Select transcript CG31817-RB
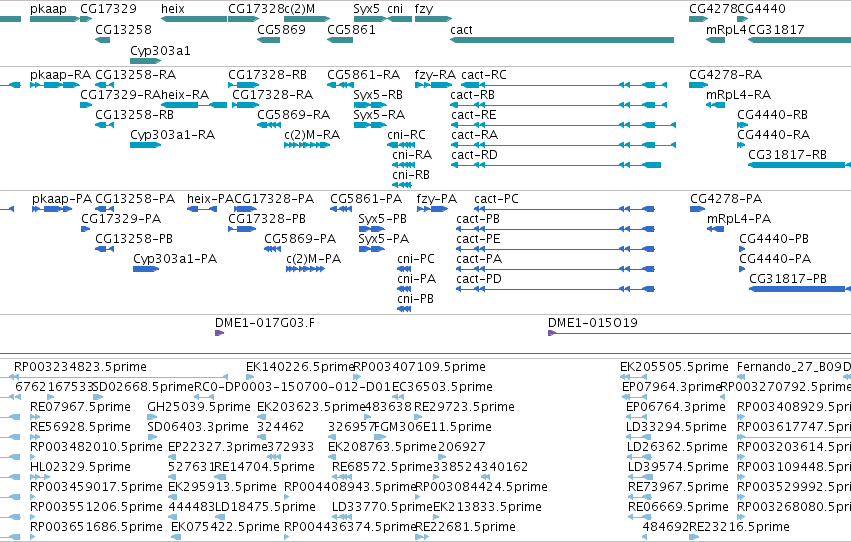This screenshot has width=851, height=542. [x=788, y=155]
